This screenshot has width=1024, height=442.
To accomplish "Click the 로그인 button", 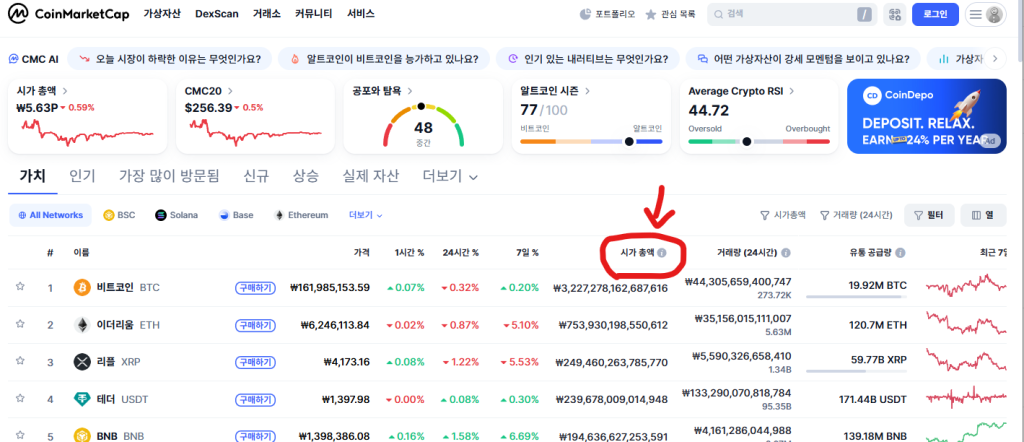I will (935, 14).
